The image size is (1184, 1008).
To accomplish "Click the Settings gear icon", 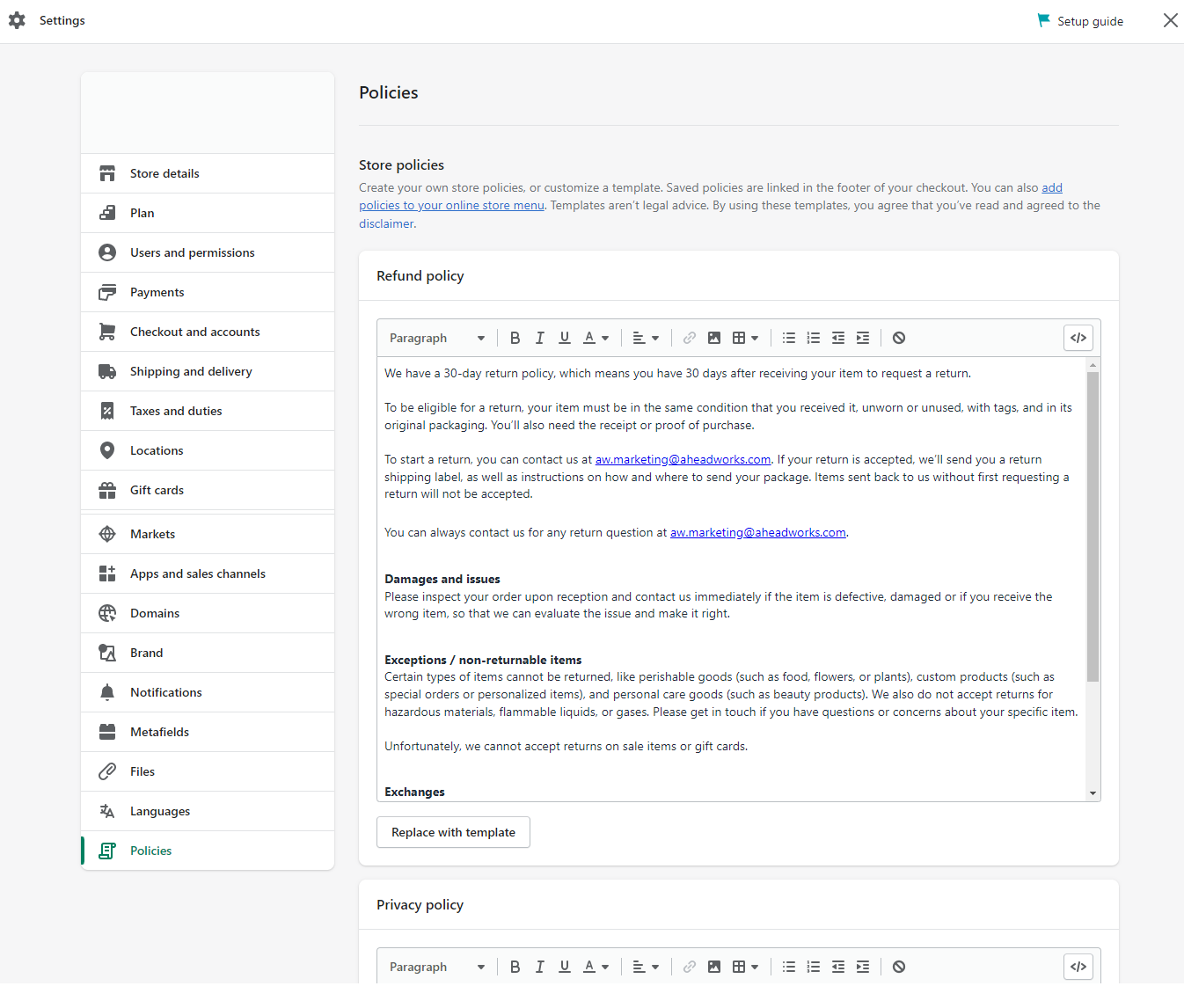I will (x=17, y=20).
